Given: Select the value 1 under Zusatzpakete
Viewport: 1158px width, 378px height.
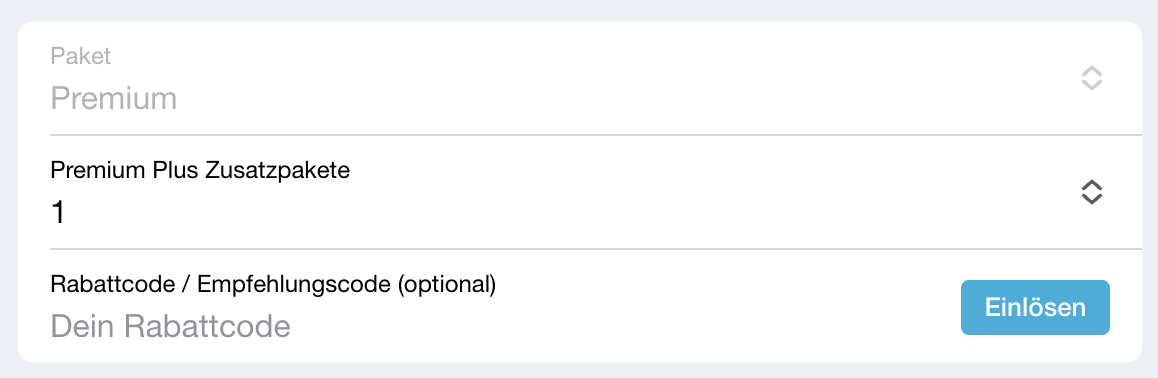Looking at the screenshot, I should [58, 213].
